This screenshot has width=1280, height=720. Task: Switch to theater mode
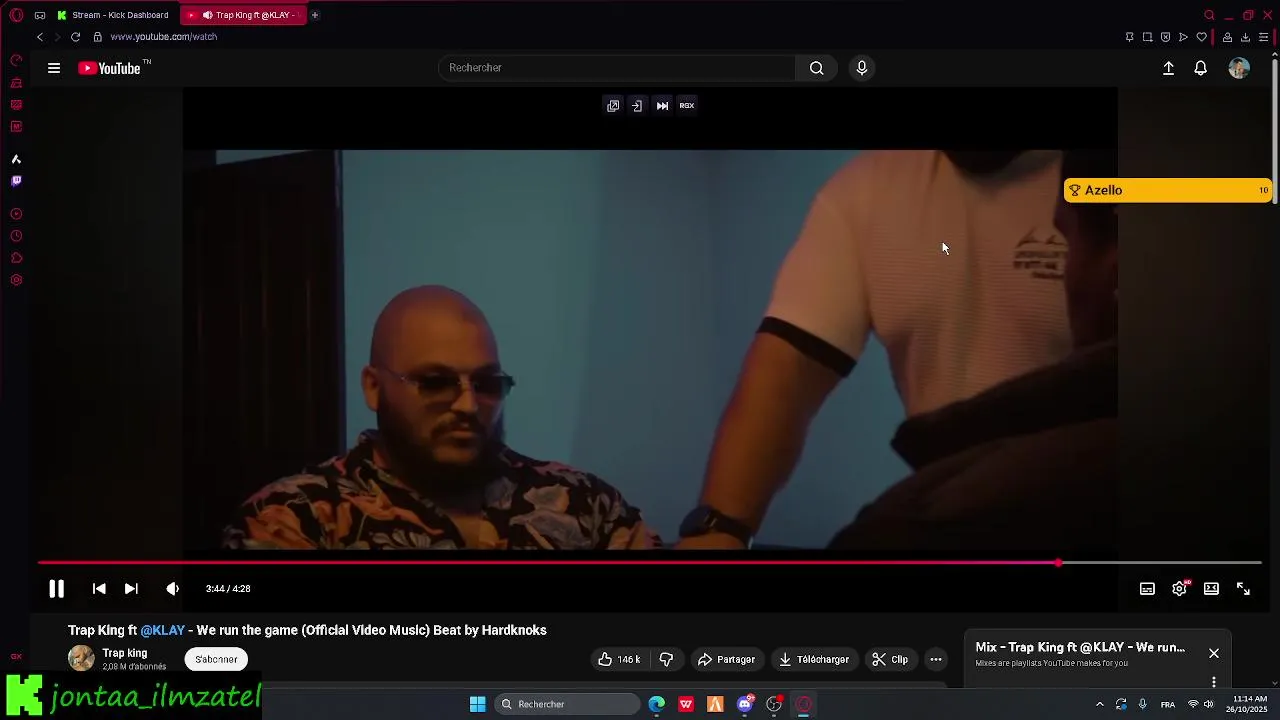click(x=1211, y=589)
